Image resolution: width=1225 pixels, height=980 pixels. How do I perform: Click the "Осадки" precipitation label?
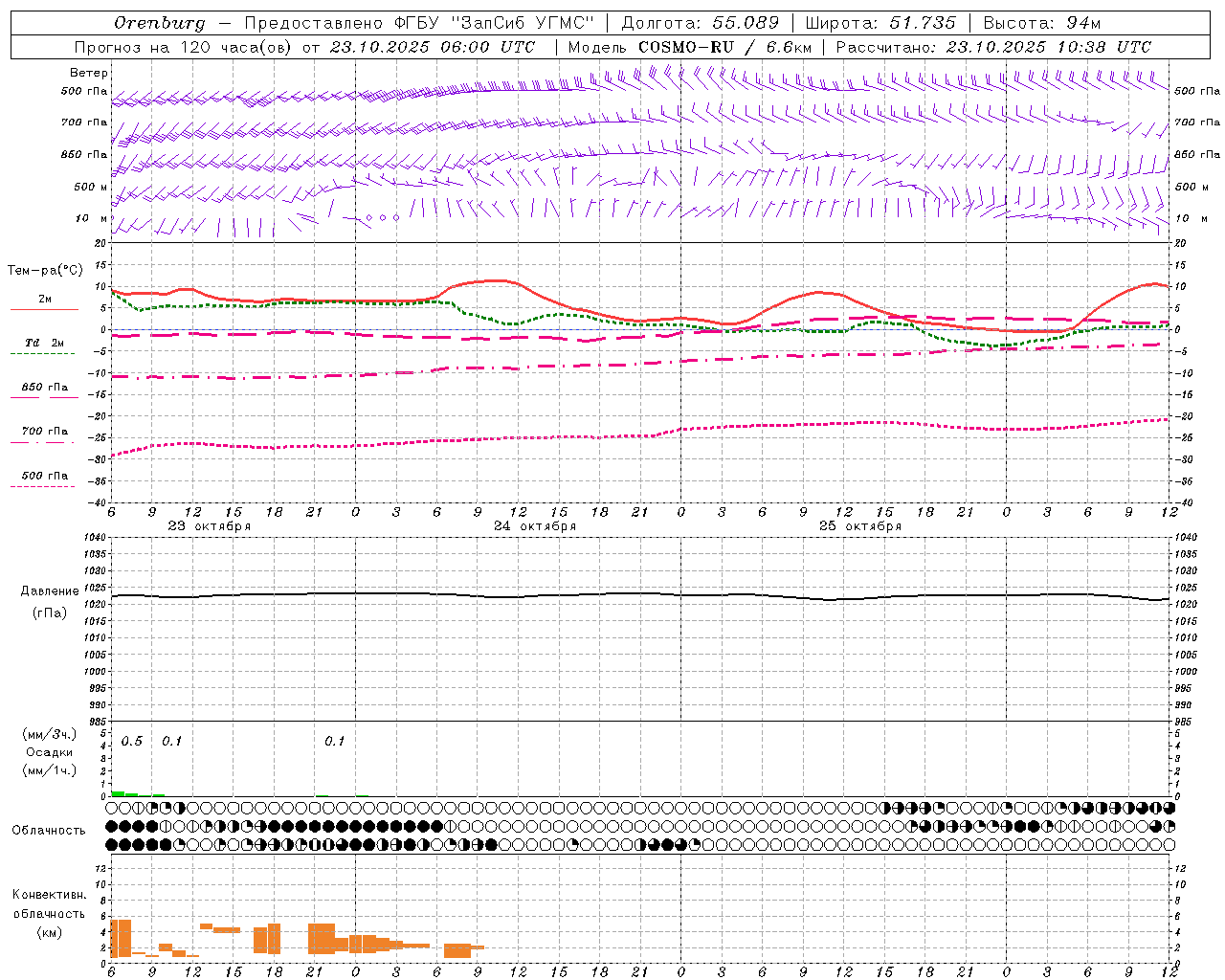point(49,752)
